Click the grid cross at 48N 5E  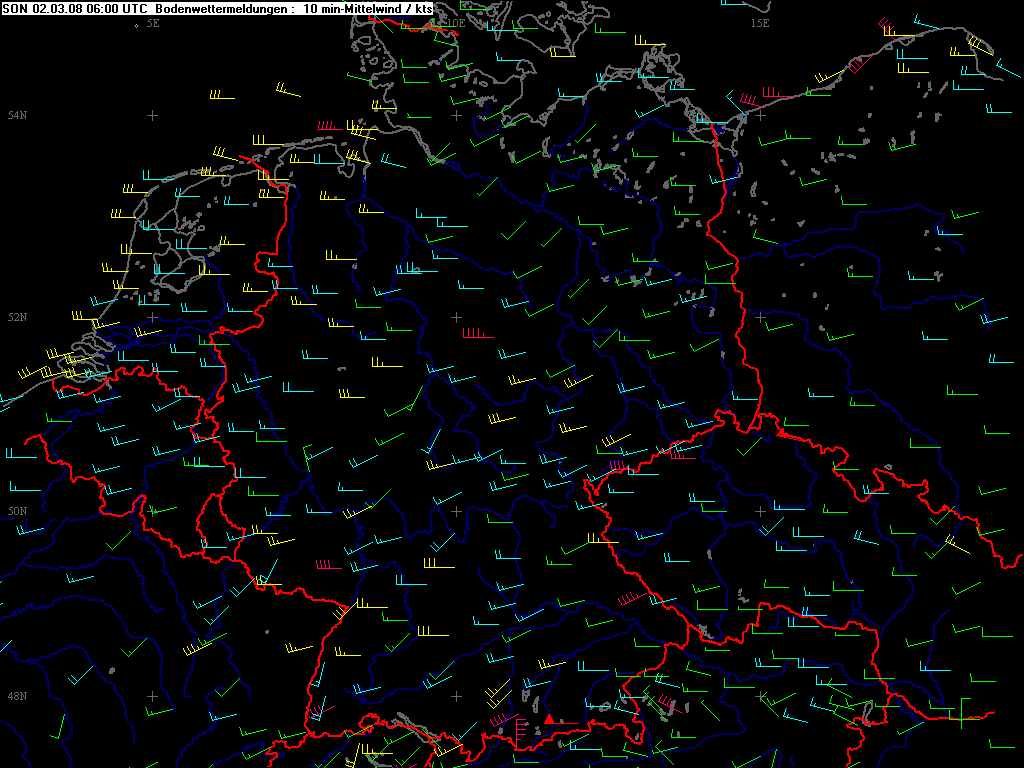[x=152, y=696]
